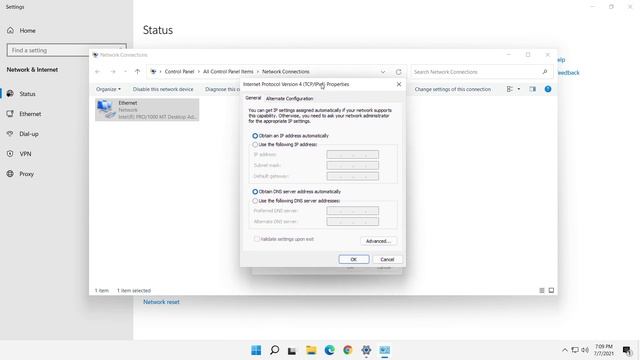640x360 pixels.
Task: Open the Settings gear on the taskbar
Action: (x=366, y=350)
